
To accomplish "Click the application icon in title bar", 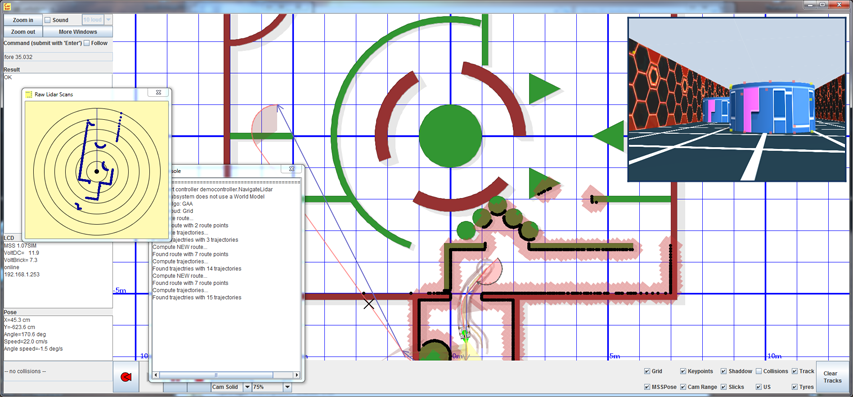I will 8,5.
